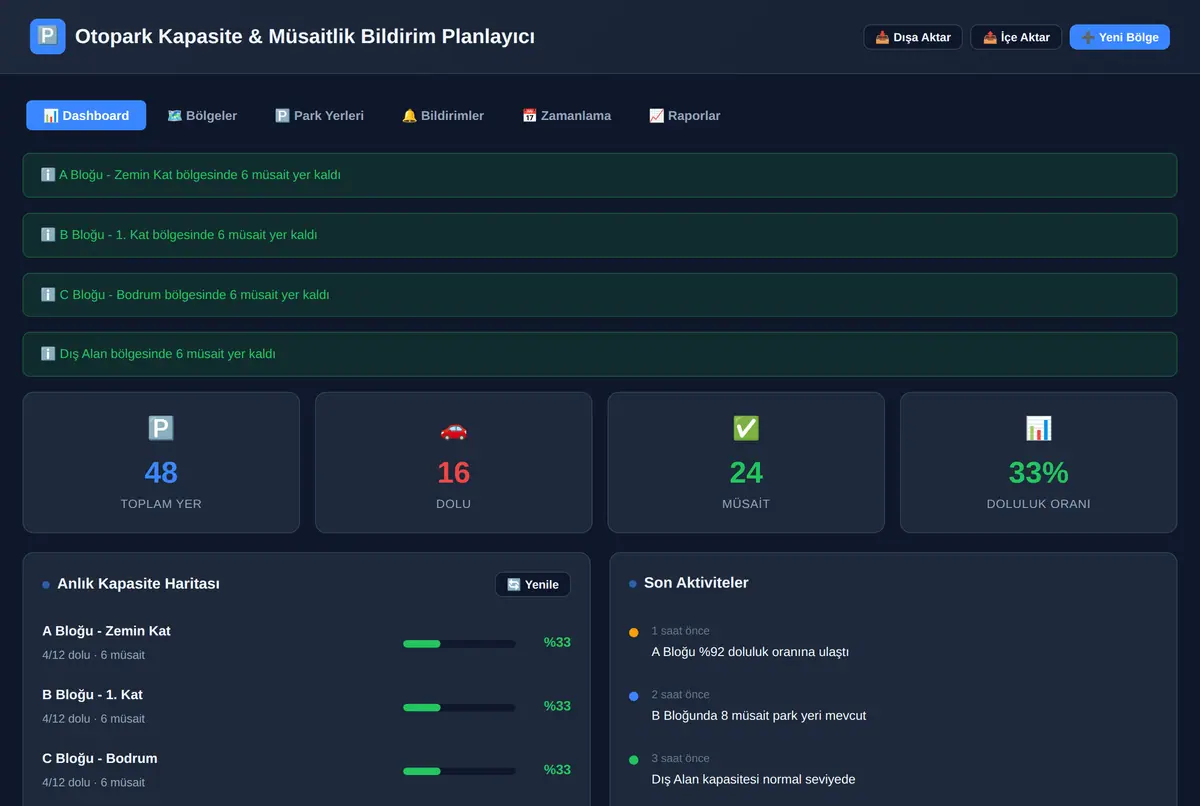
Task: Click the red car icon above 16
Action: click(x=454, y=429)
